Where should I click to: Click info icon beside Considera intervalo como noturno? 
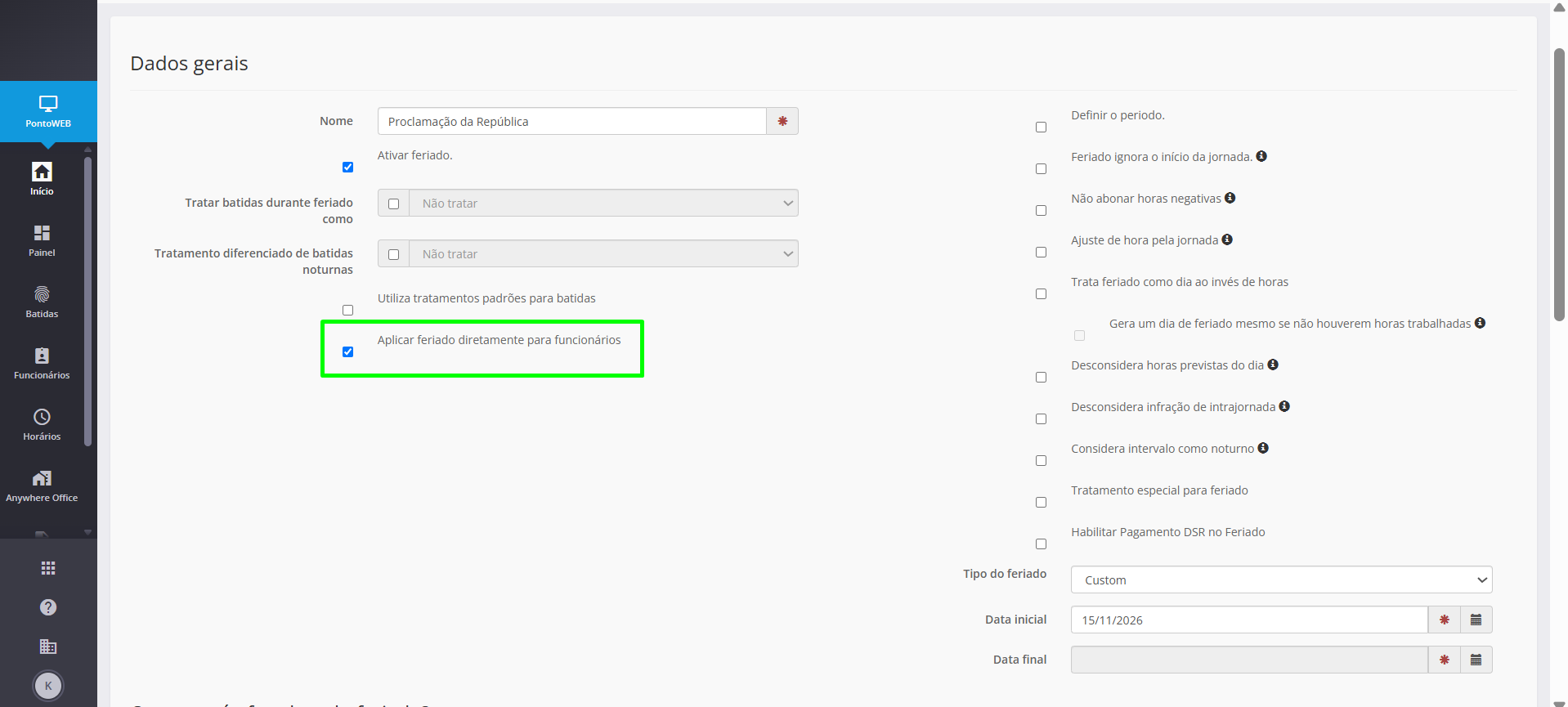click(1263, 448)
